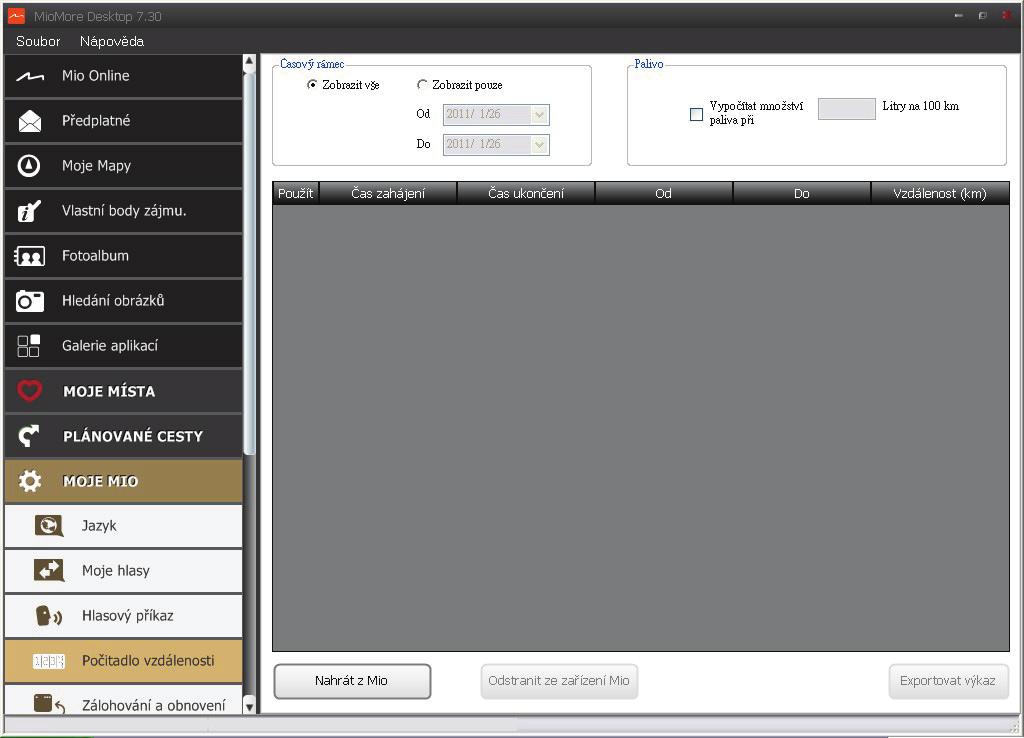Click the sidebar scroll up arrow
1024x738 pixels.
(x=249, y=62)
